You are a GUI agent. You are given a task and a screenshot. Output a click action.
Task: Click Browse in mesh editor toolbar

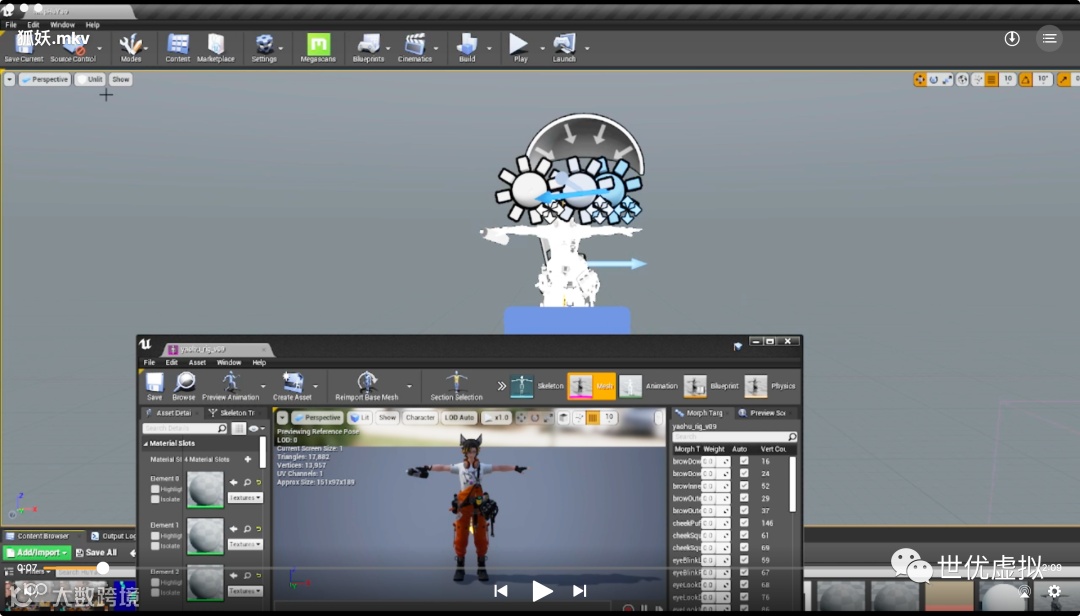click(183, 387)
